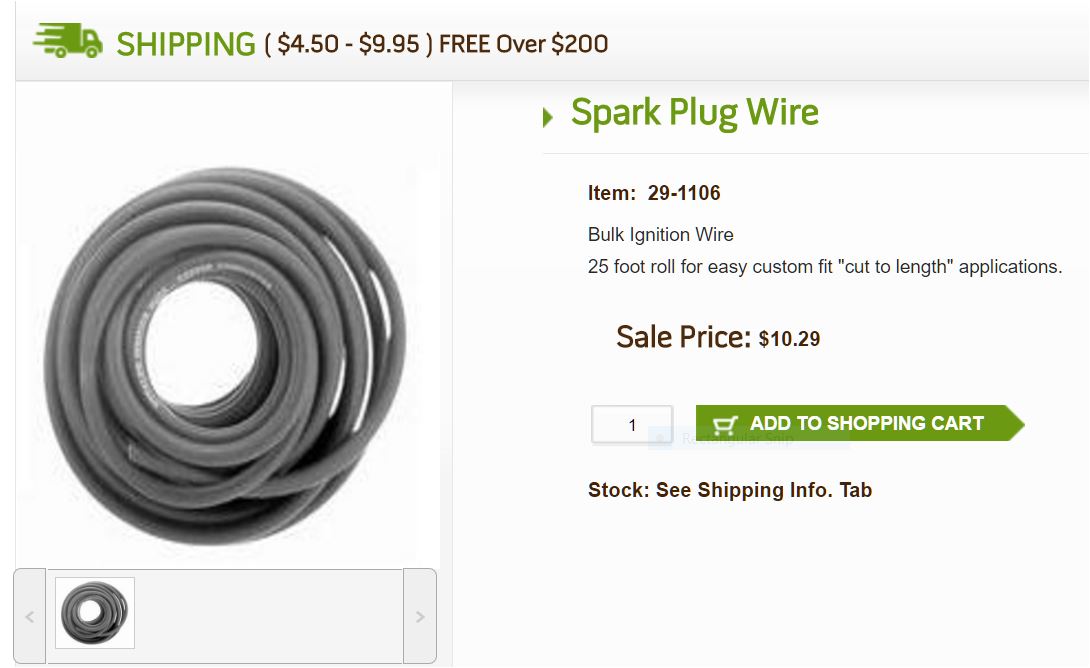The height and width of the screenshot is (668, 1090).
Task: Click the faint Rectangular Snip overlay label
Action: [x=737, y=439]
